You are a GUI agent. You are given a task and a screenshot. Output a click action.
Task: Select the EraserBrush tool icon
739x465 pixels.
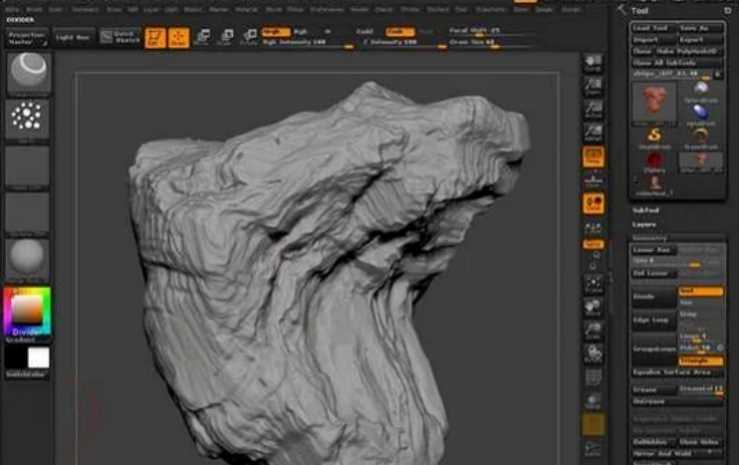[x=701, y=139]
